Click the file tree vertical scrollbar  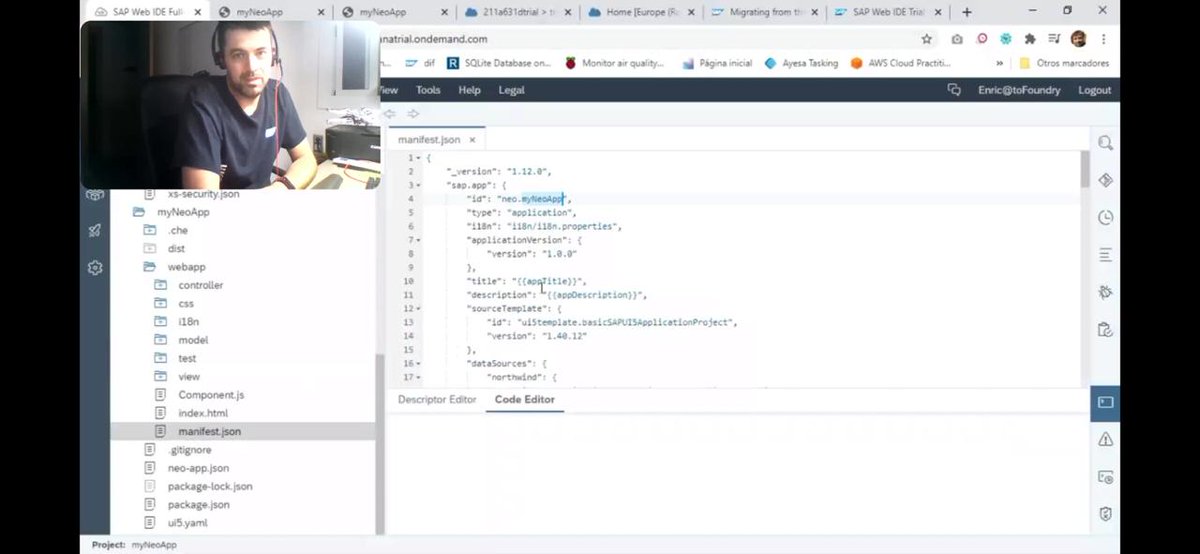pos(379,444)
